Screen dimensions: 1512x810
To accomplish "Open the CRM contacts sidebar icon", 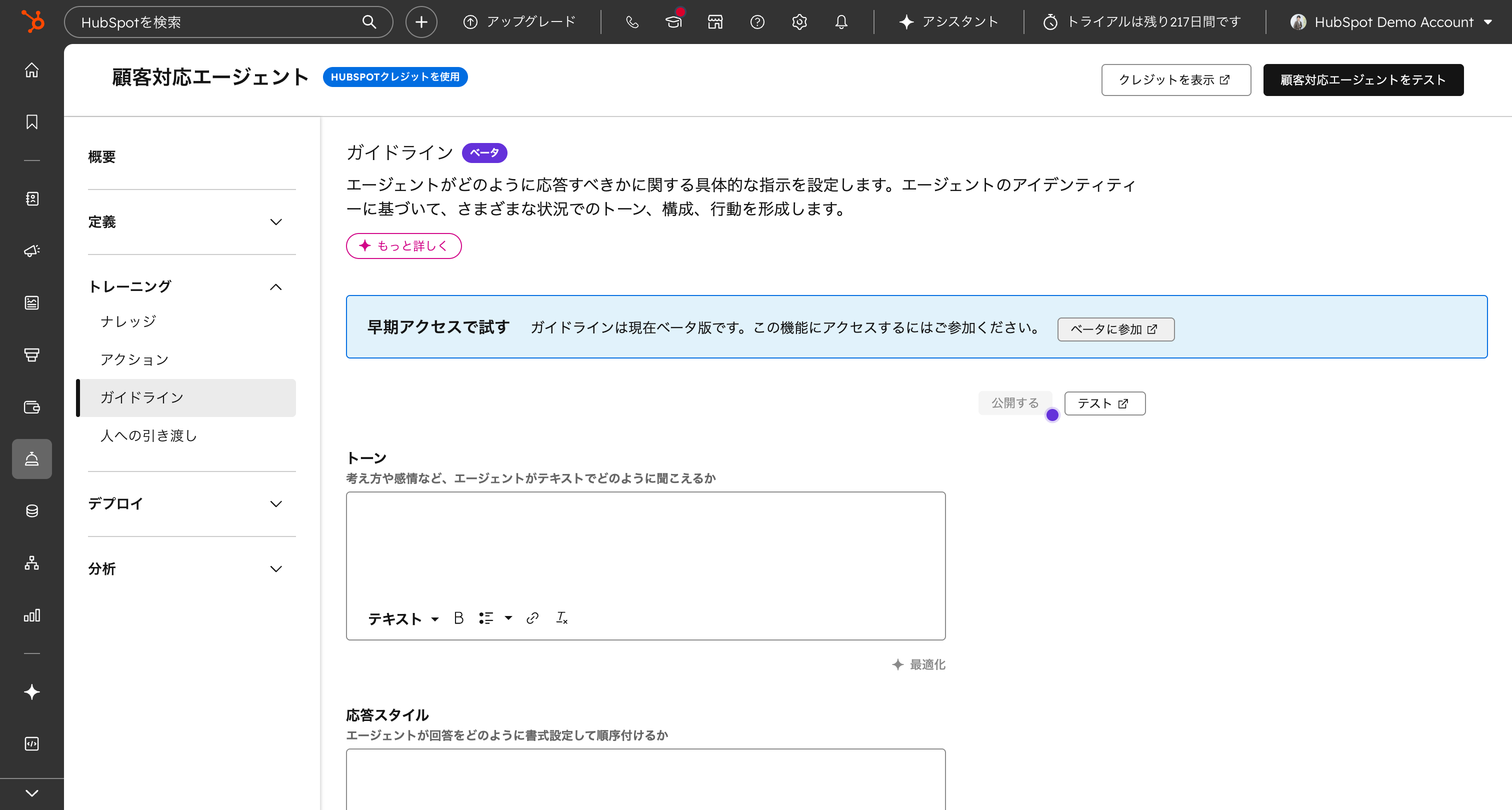I will tap(31, 198).
